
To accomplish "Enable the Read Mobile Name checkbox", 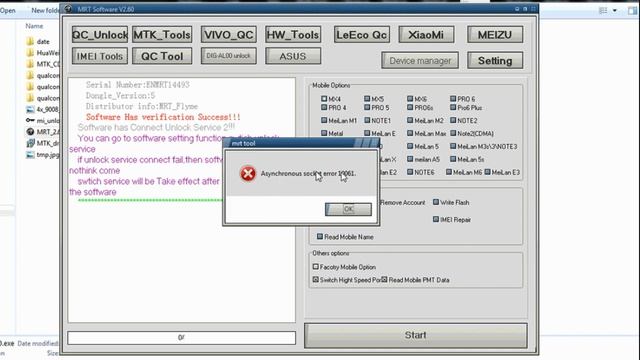I will click(320, 236).
